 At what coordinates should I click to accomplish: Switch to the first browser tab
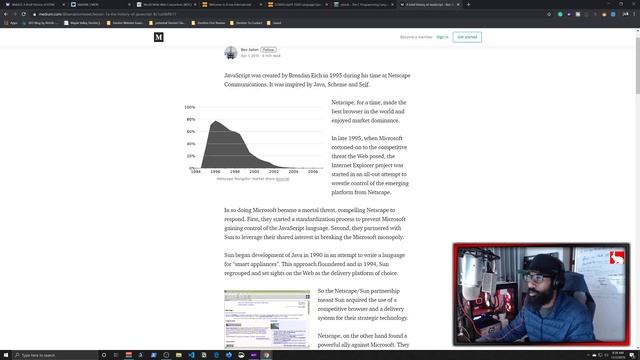(35, 4)
